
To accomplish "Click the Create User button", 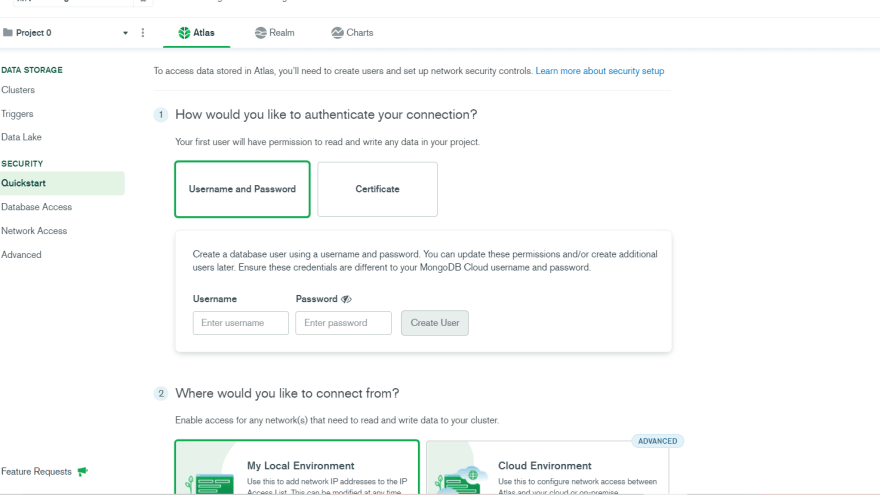I will (x=435, y=323).
